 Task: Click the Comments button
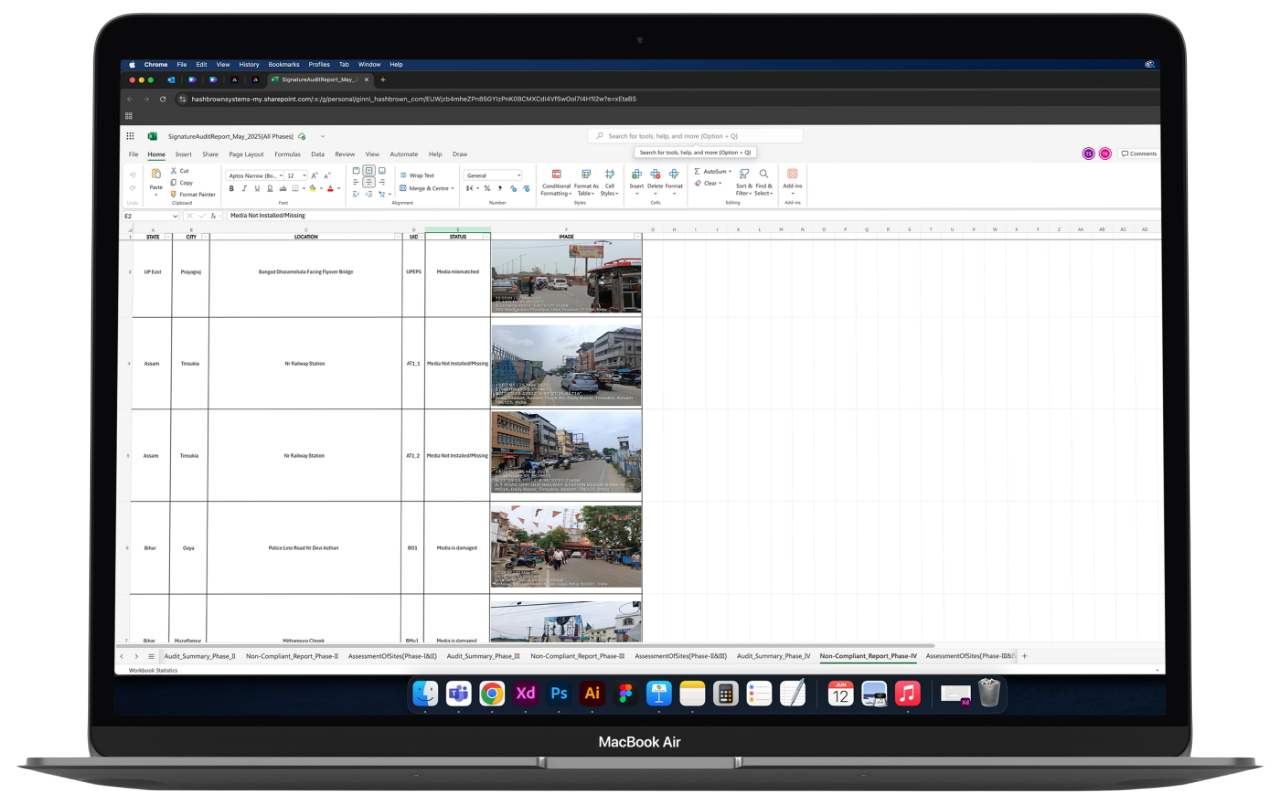1139,154
